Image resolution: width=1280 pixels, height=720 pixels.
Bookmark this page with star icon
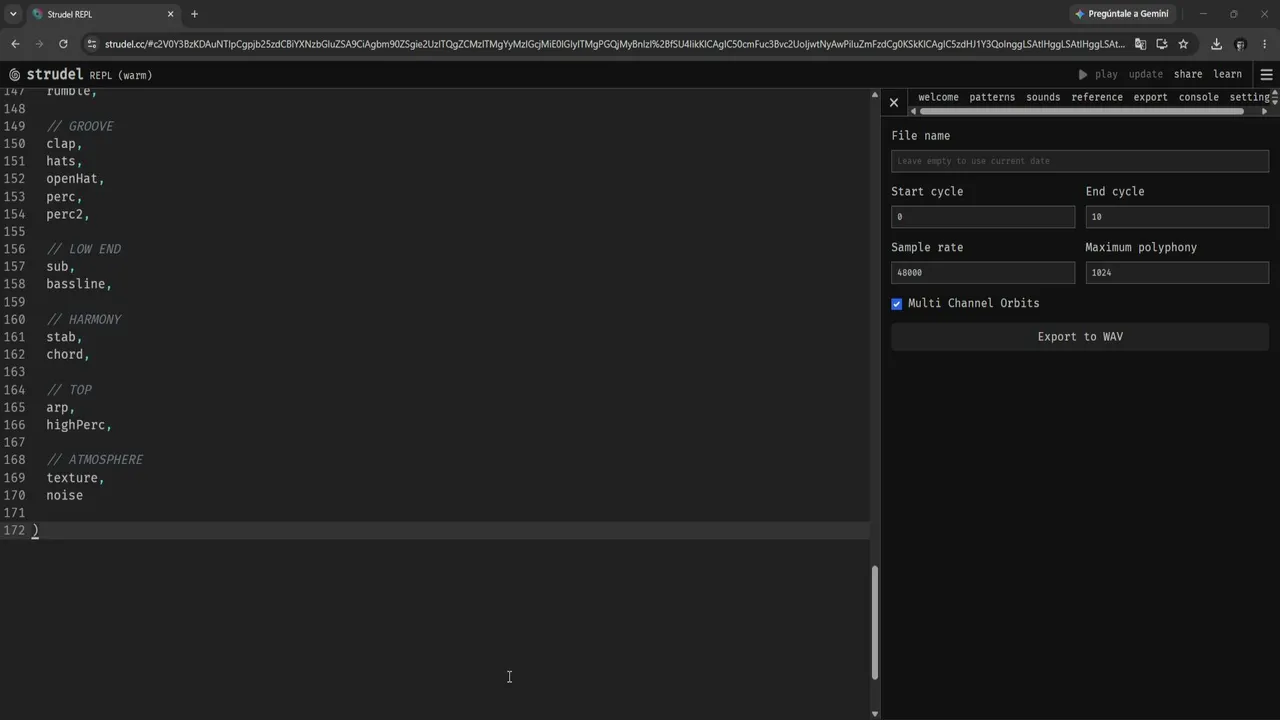1183,44
